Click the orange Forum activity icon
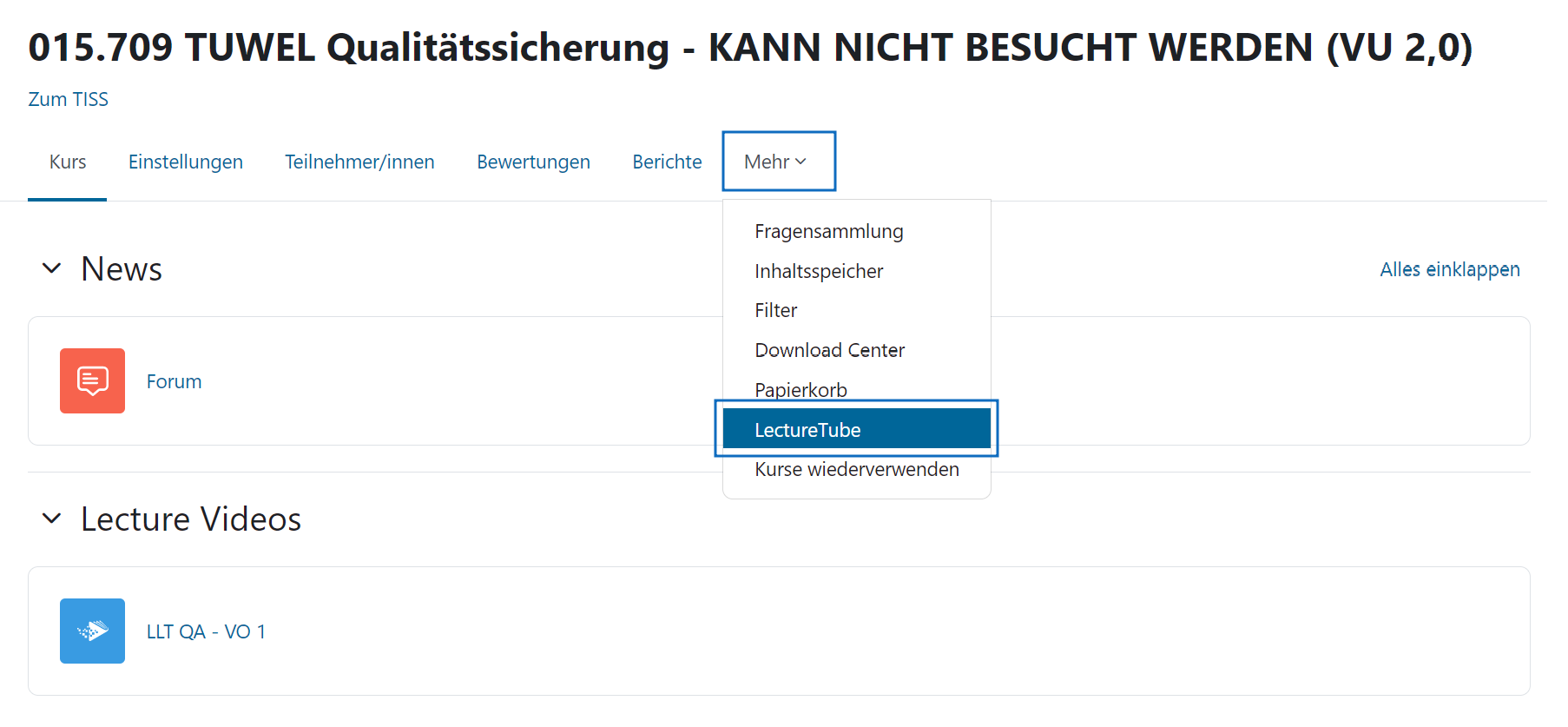 (x=92, y=380)
